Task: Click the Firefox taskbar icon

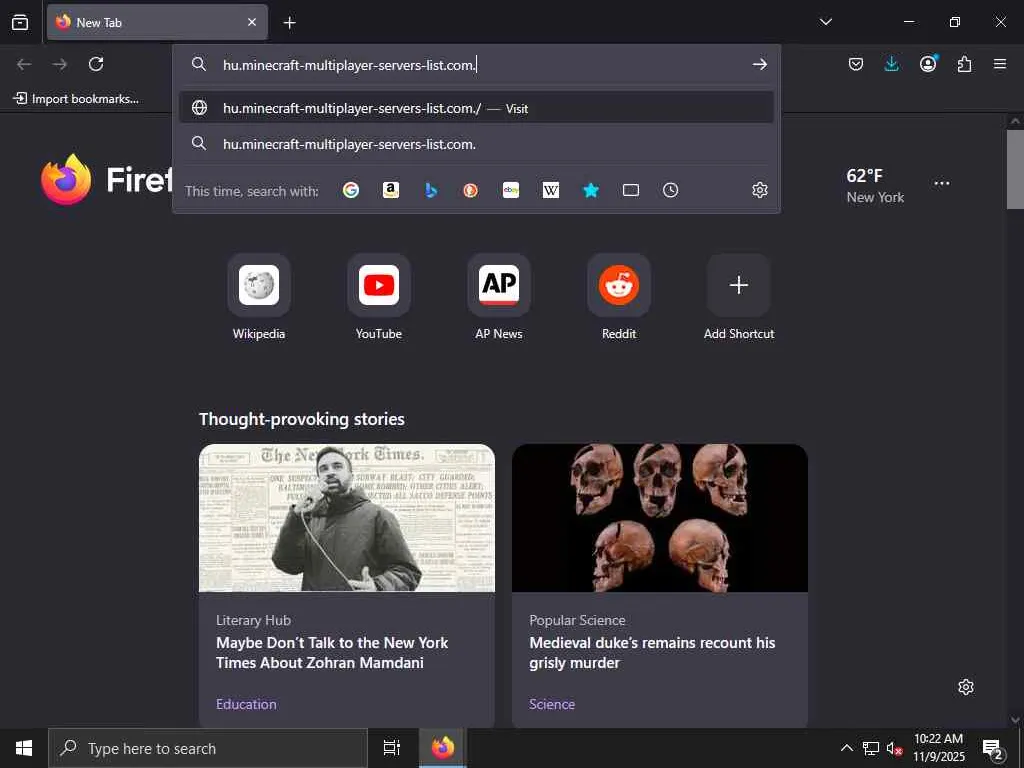Action: pyautogui.click(x=442, y=748)
